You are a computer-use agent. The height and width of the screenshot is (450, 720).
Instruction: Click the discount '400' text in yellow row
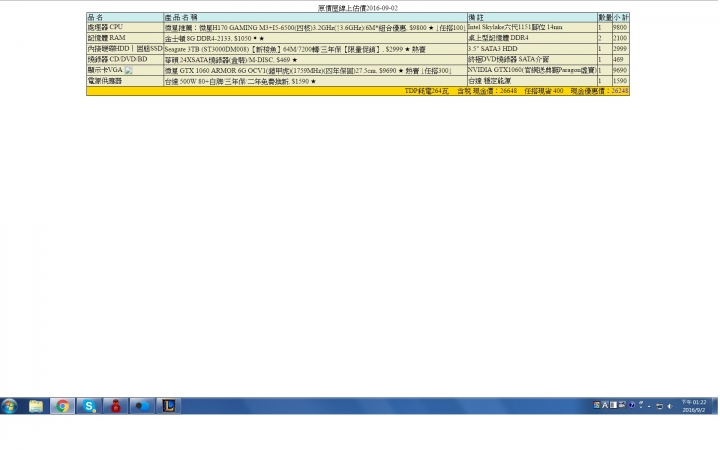click(x=558, y=91)
